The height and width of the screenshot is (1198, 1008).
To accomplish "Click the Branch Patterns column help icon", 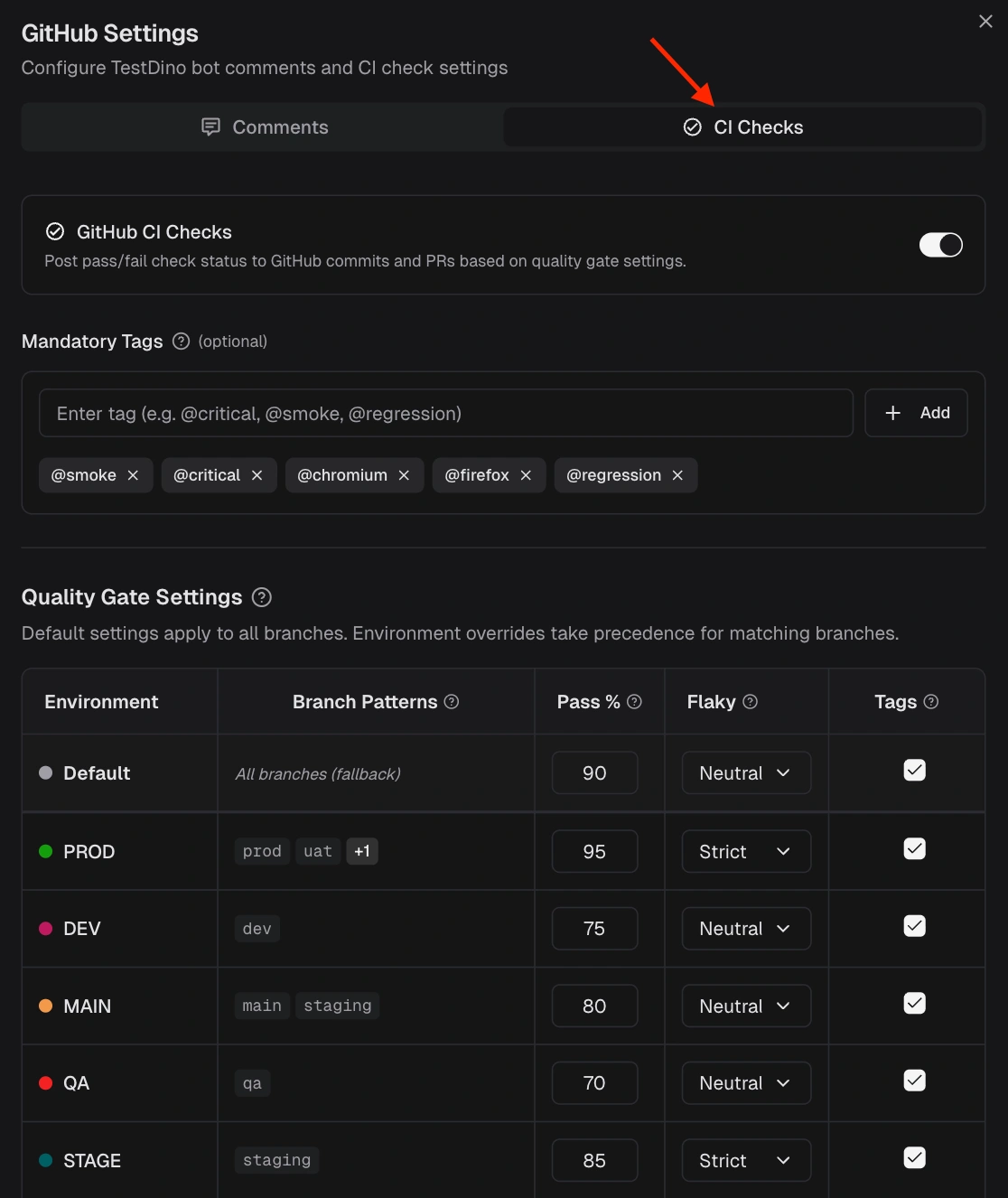I will click(453, 701).
